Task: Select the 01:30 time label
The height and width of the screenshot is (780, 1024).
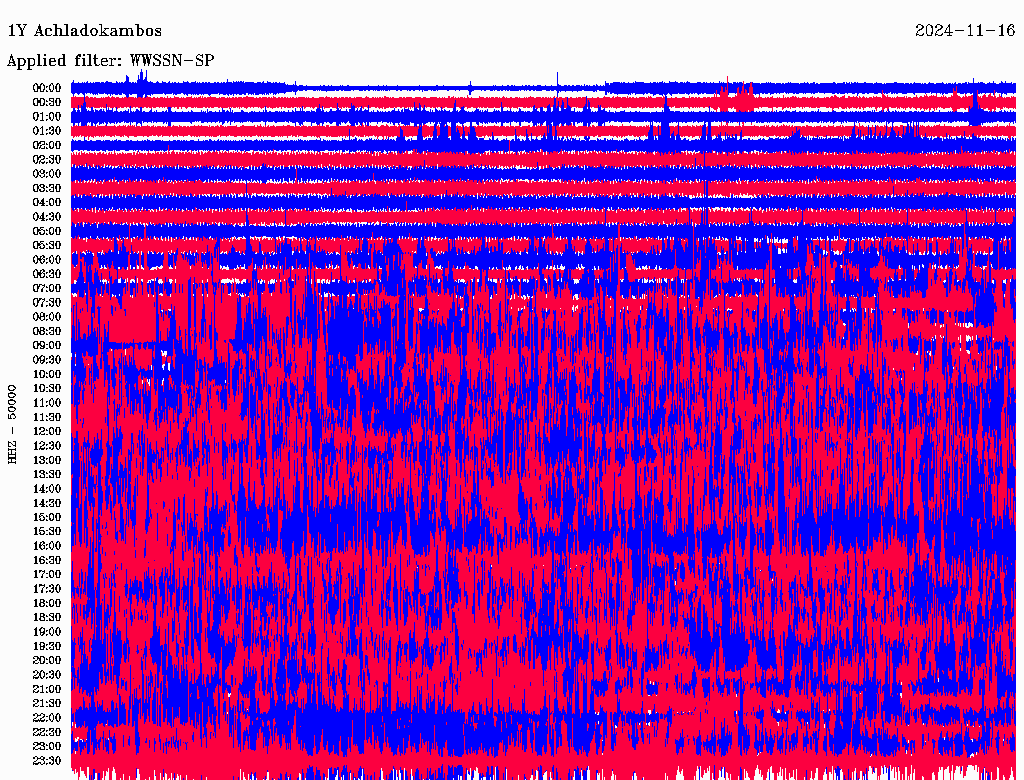Action: (x=47, y=131)
